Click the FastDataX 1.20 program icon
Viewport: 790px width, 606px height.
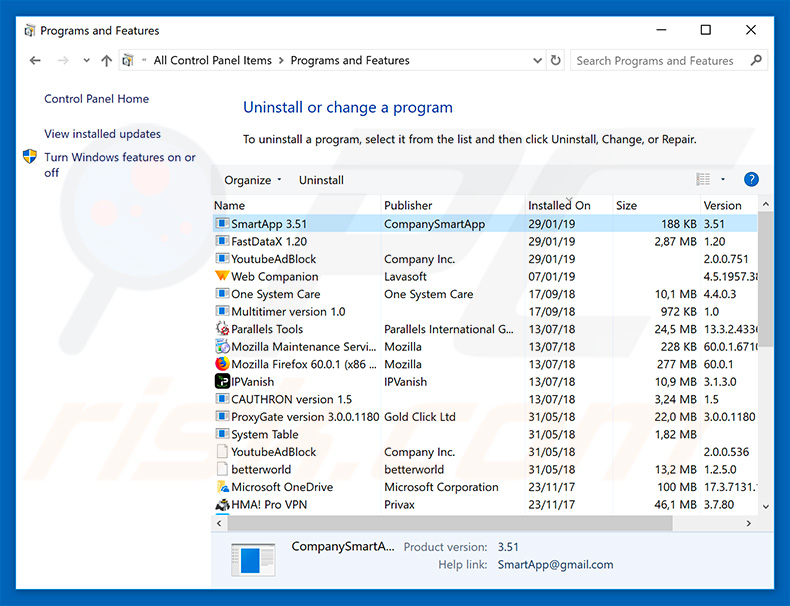pyautogui.click(x=222, y=241)
